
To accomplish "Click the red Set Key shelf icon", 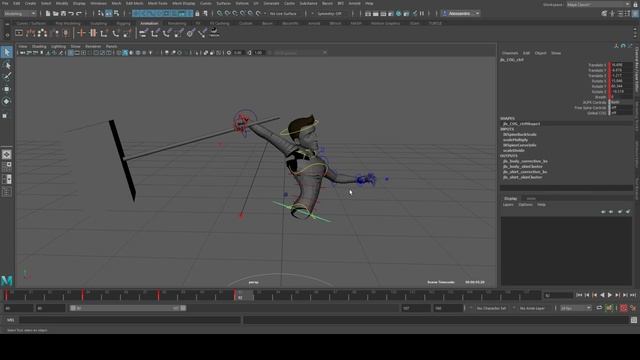I will pos(81,33).
